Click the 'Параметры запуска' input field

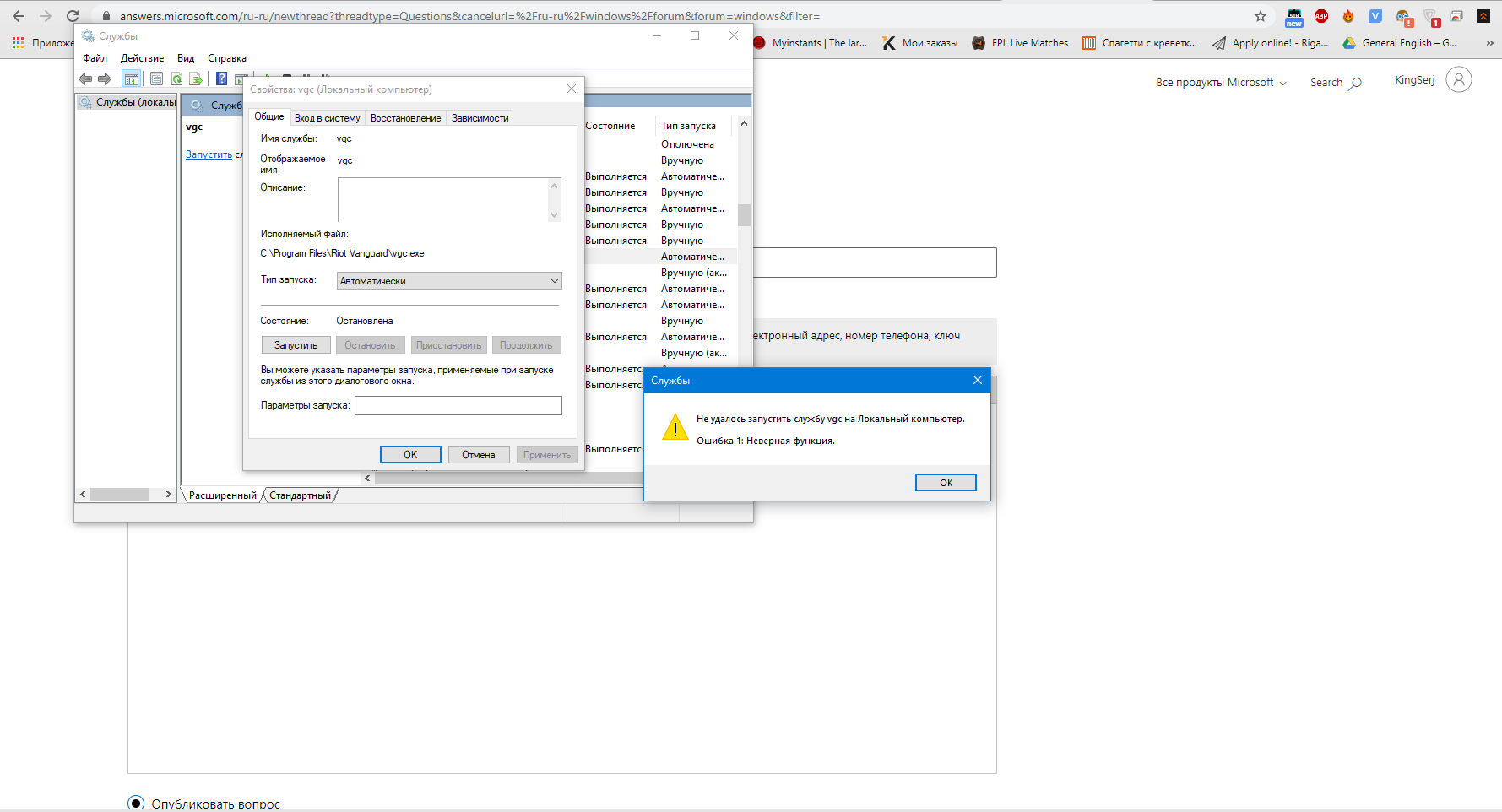(x=458, y=406)
